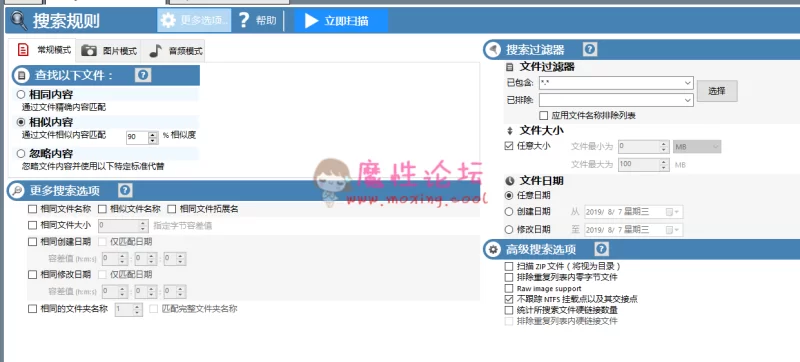Click help icon next to 更多搜索选项
800x362 pixels.
click(x=125, y=191)
